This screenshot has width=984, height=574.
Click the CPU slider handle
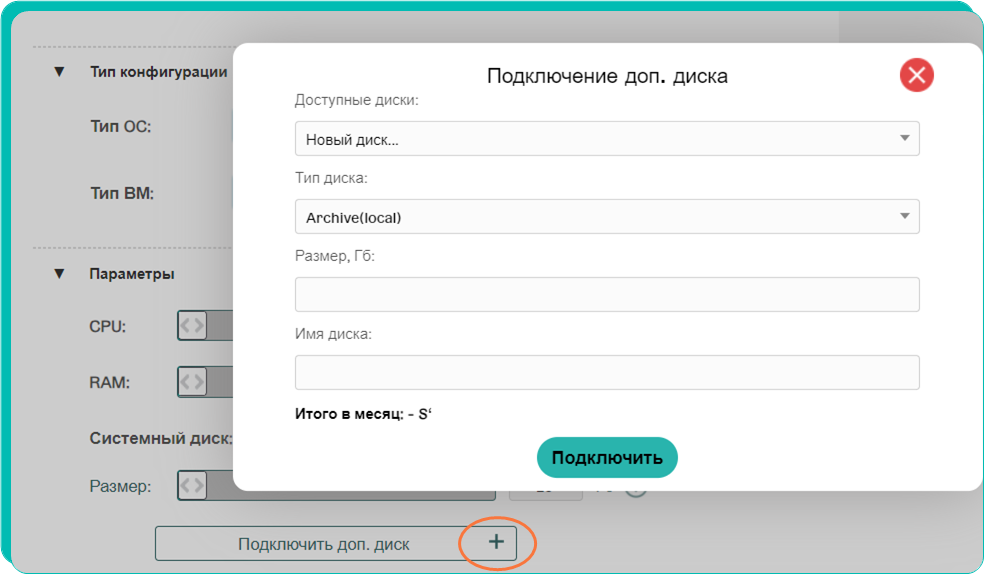pyautogui.click(x=192, y=326)
